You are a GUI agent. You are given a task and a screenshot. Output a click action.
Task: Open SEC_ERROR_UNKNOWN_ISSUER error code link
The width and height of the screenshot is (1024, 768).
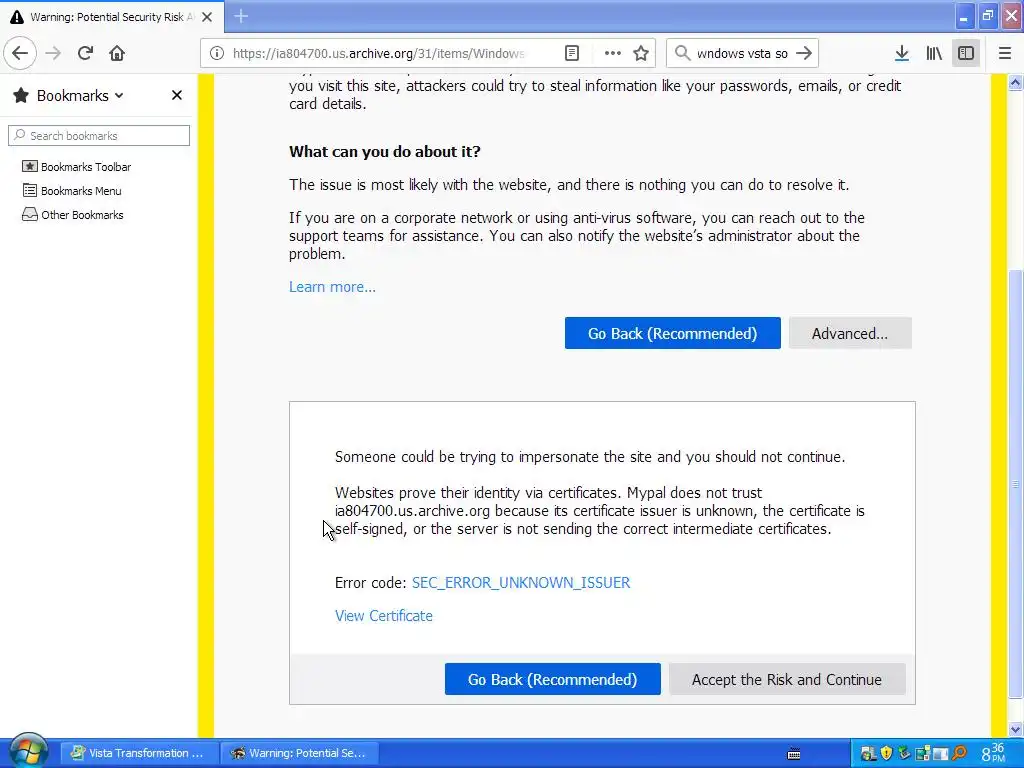(520, 583)
